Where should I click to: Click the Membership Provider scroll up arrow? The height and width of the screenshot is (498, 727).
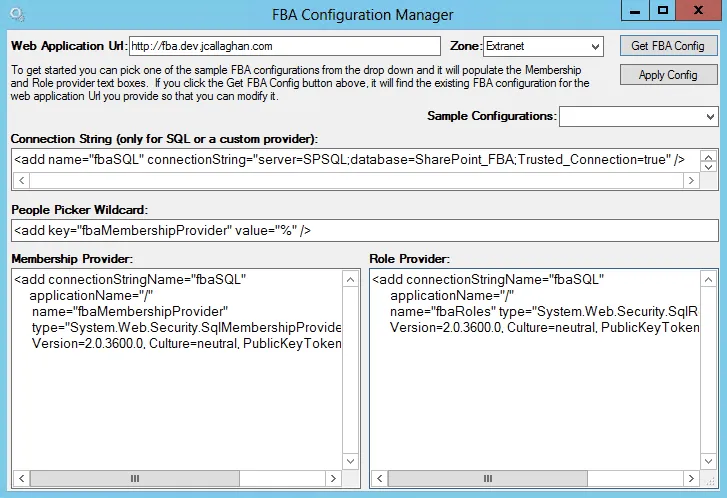pyautogui.click(x=351, y=279)
